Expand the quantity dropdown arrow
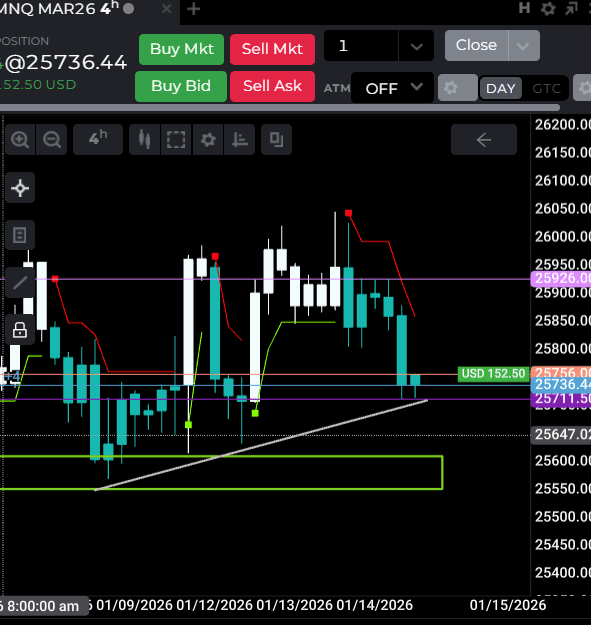591x625 pixels. (x=416, y=46)
